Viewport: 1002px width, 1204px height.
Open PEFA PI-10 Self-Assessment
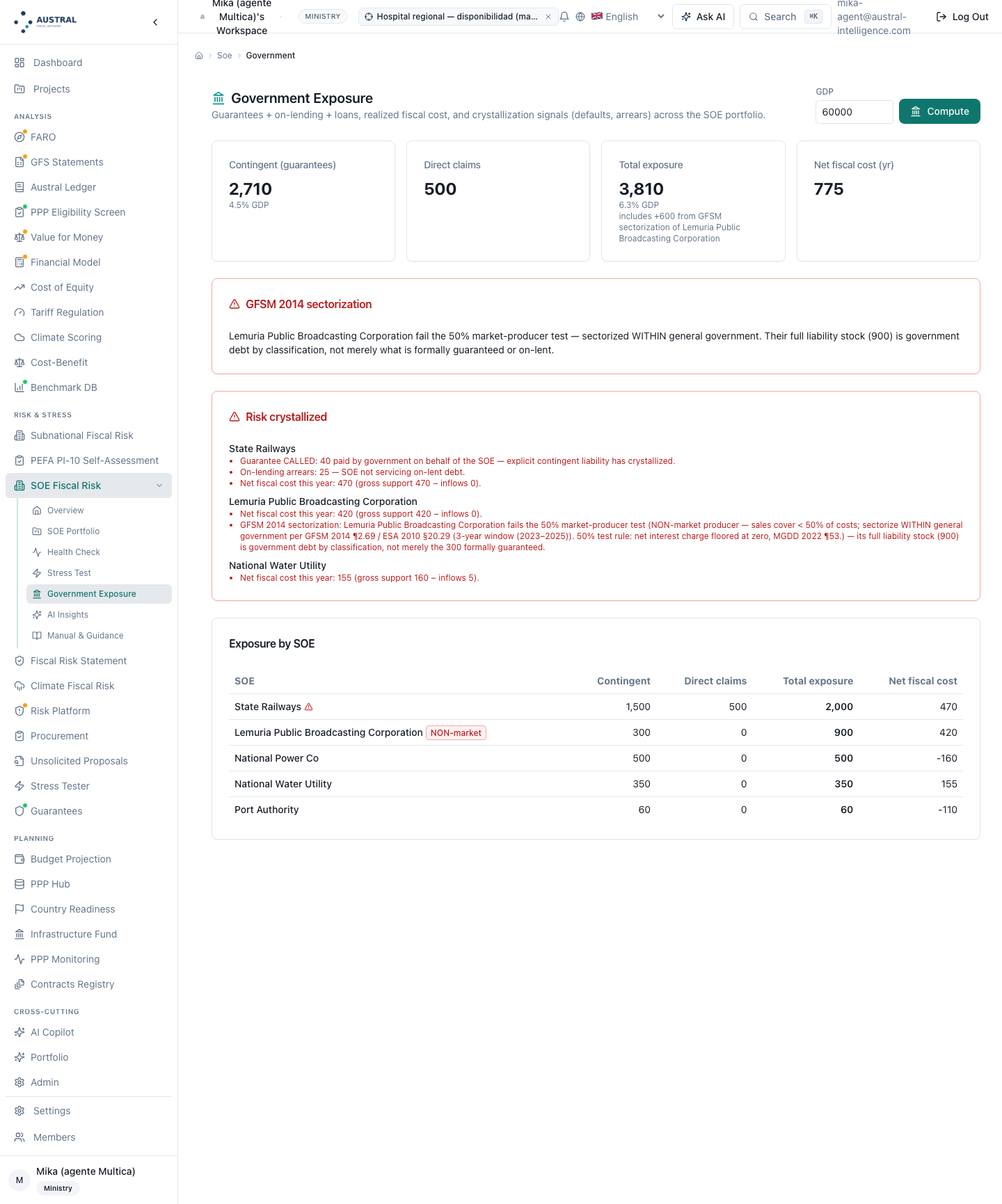tap(88, 460)
